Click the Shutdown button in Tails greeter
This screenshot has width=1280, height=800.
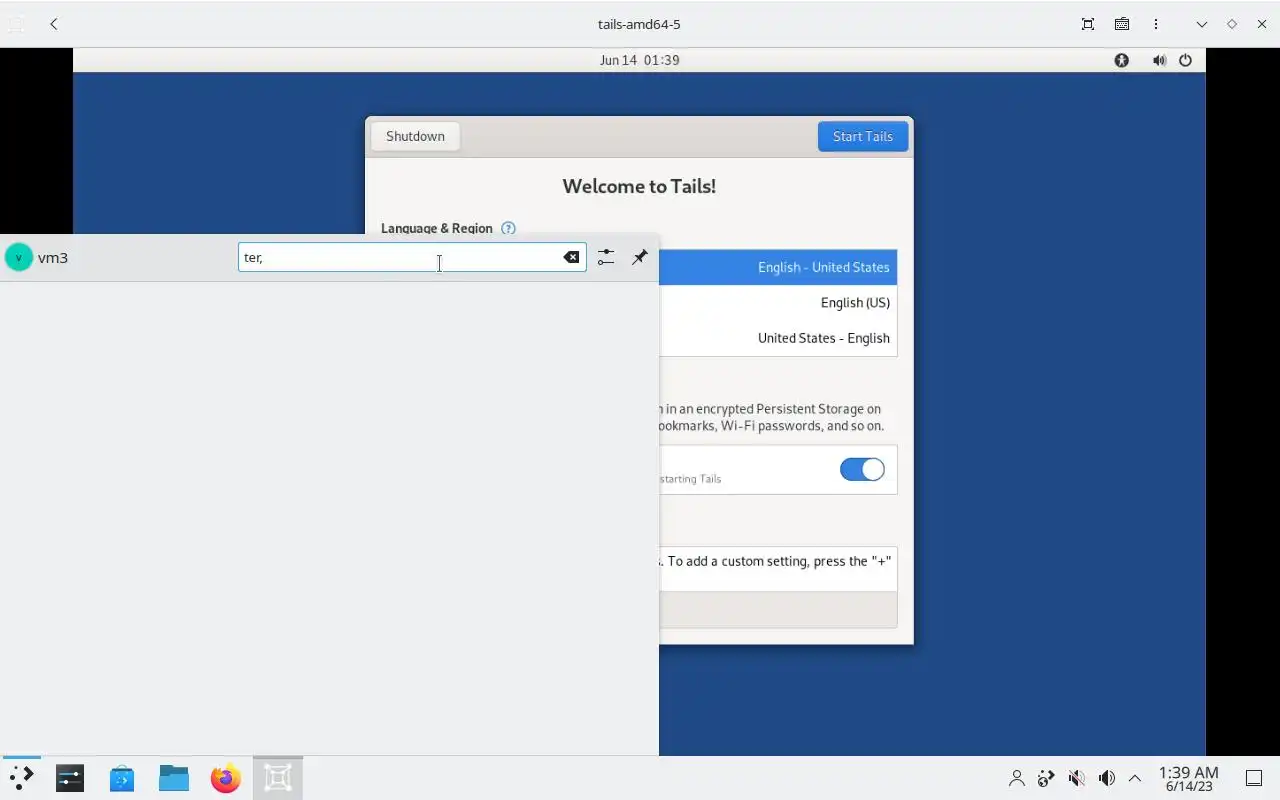415,136
